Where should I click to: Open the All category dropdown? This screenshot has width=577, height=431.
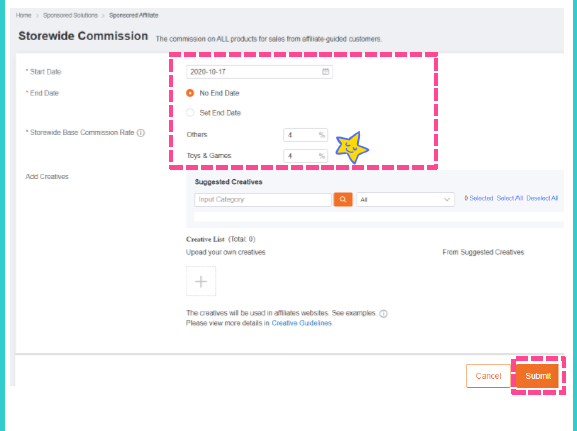[405, 199]
